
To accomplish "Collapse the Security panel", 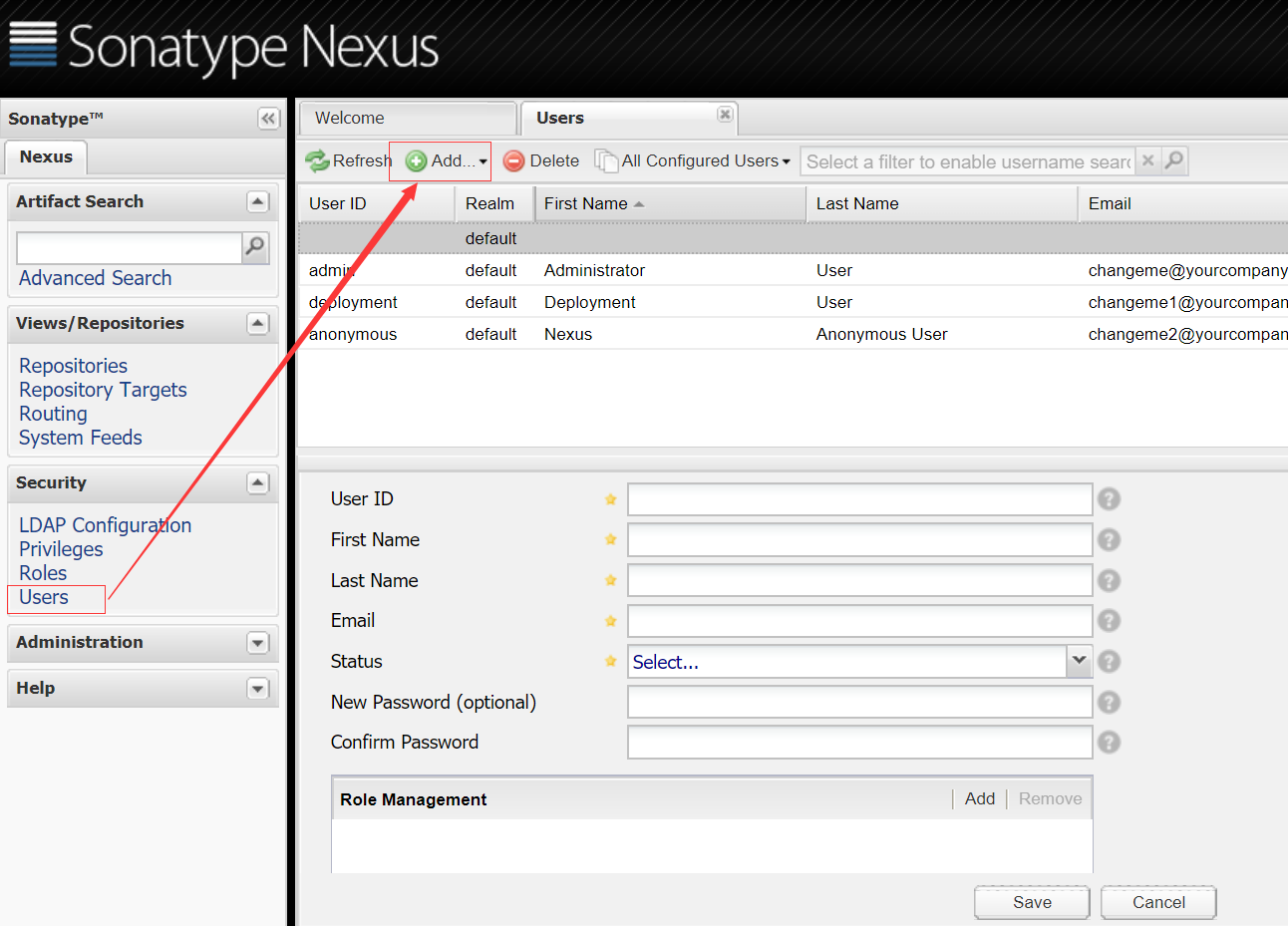I will [257, 483].
